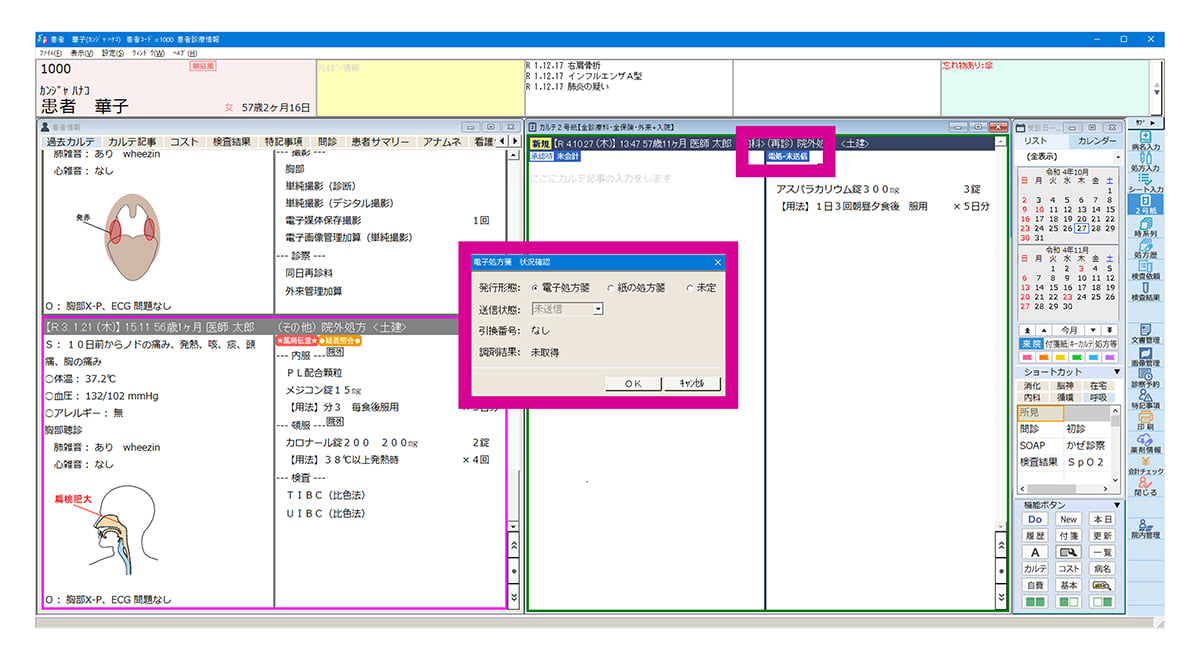This screenshot has height=660, width=1200.
Task: Choose the 紙の処方箋 radio option
Action: click(x=611, y=288)
